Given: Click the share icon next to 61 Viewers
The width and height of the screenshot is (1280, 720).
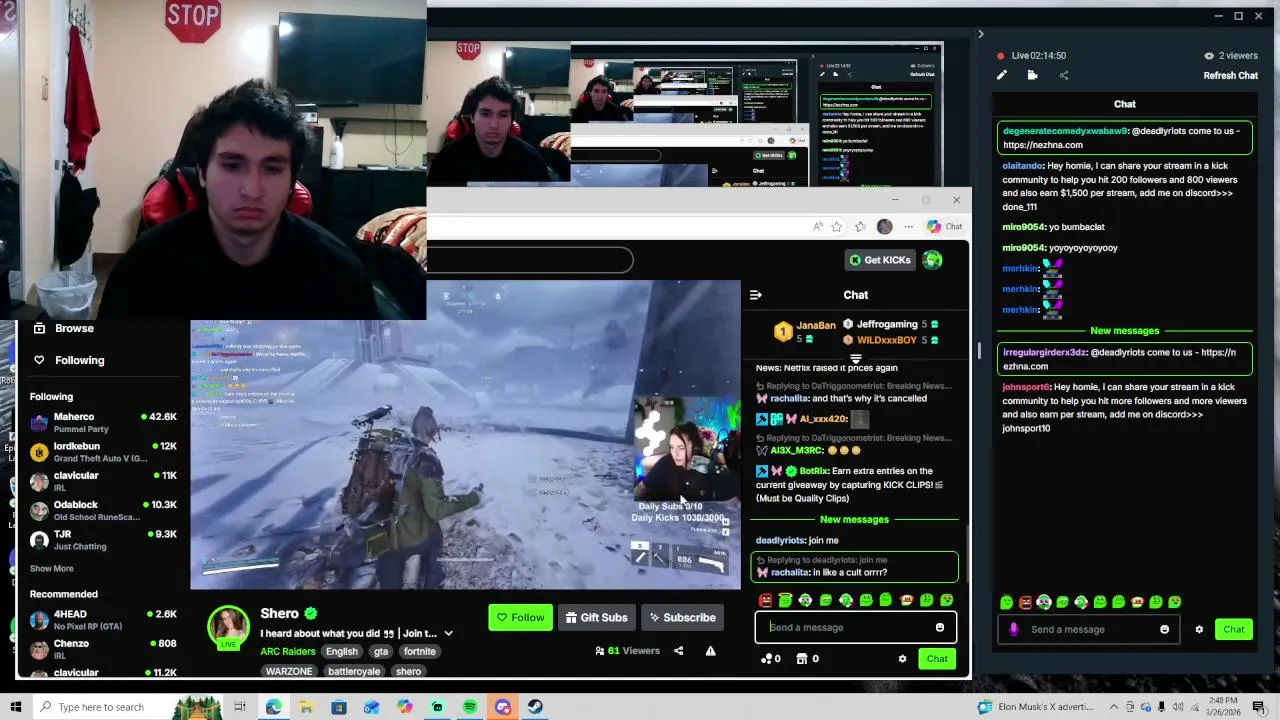Looking at the screenshot, I should (678, 651).
